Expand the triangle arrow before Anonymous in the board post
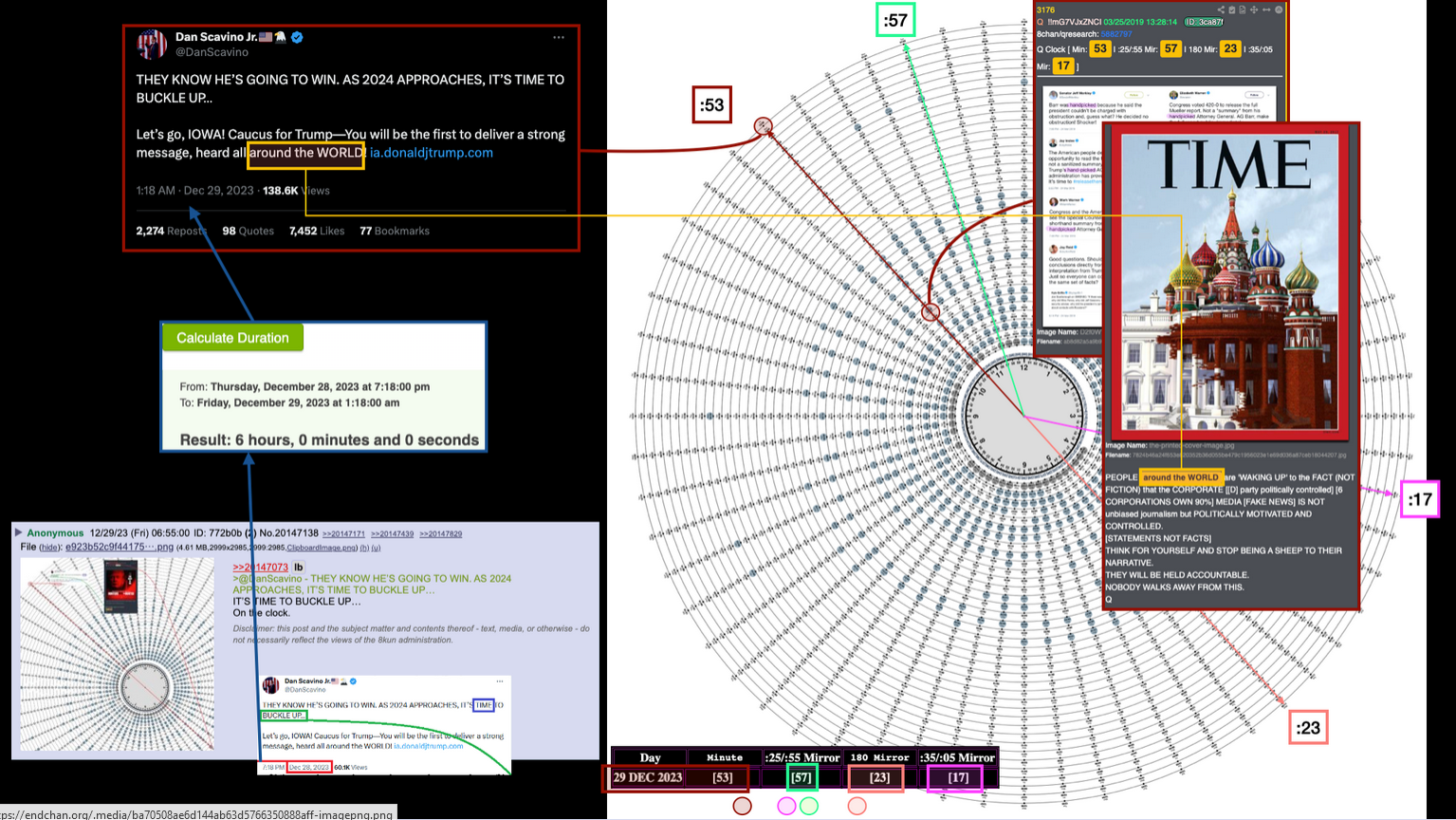The height and width of the screenshot is (820, 1456). tap(18, 532)
